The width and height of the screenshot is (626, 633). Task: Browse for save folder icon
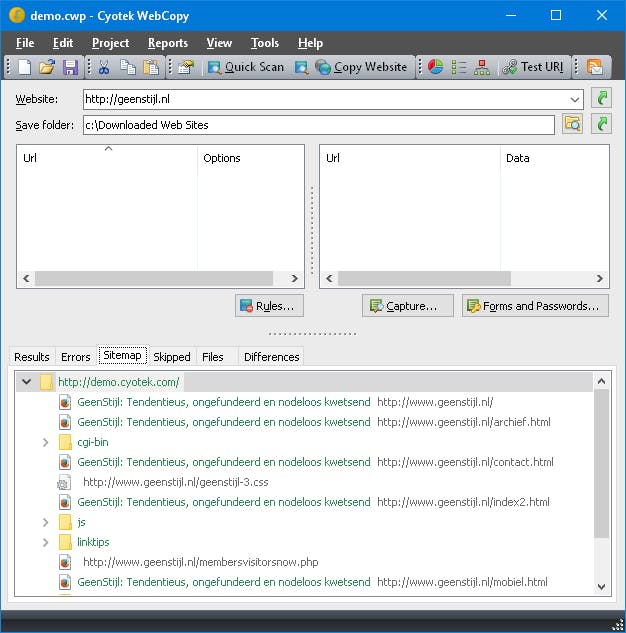pos(572,124)
